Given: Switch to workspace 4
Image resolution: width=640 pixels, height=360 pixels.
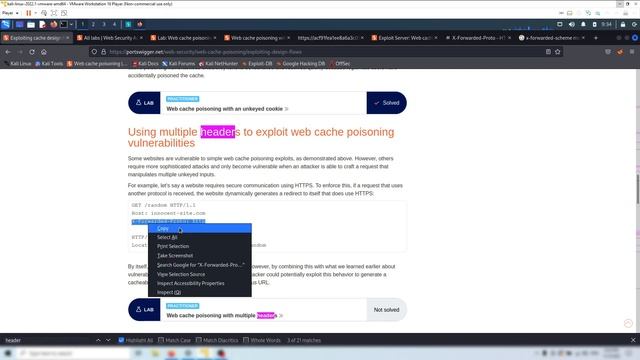Looking at the screenshot, I should [x=114, y=24].
